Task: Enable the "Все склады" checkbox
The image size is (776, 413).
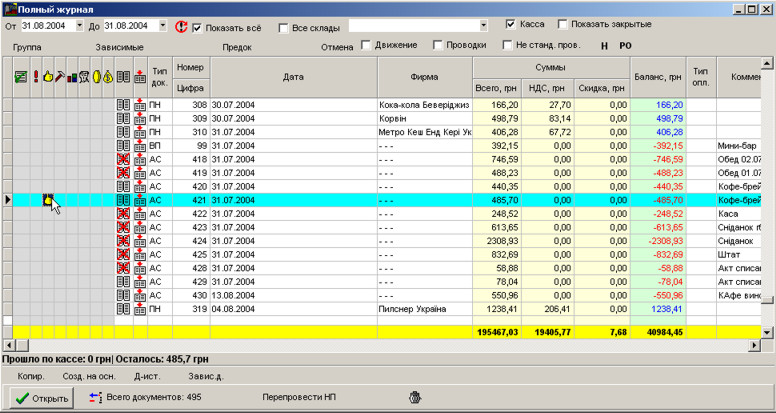Action: click(x=284, y=26)
